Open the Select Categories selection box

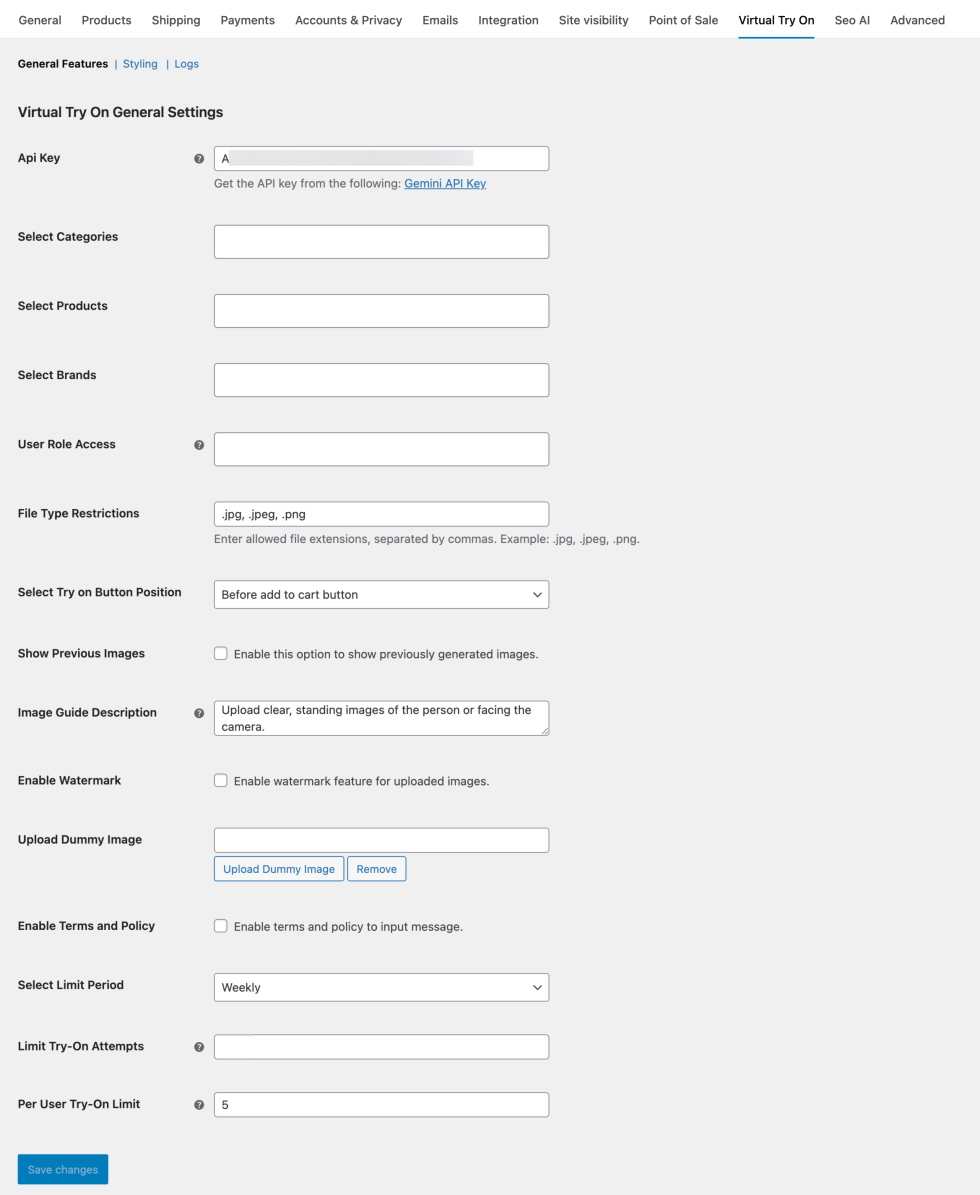click(381, 242)
